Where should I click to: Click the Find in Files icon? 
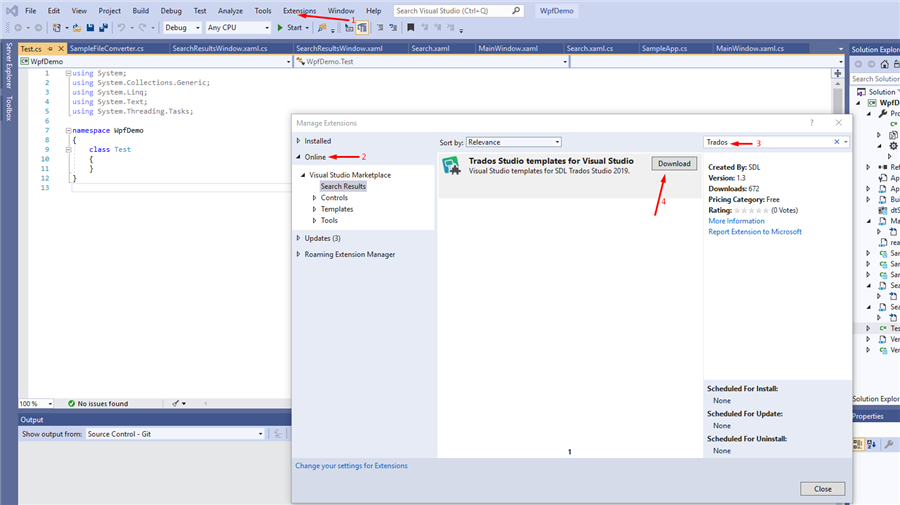tap(321, 28)
